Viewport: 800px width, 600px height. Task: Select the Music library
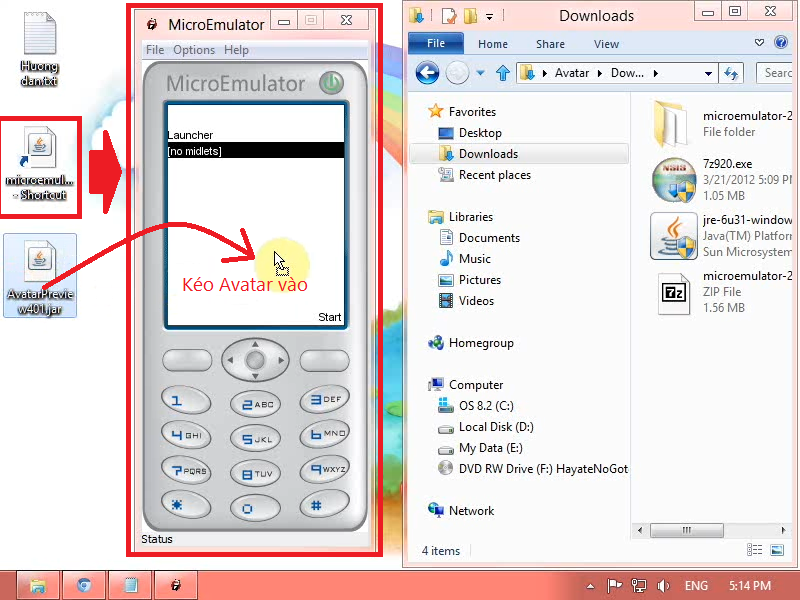[474, 259]
